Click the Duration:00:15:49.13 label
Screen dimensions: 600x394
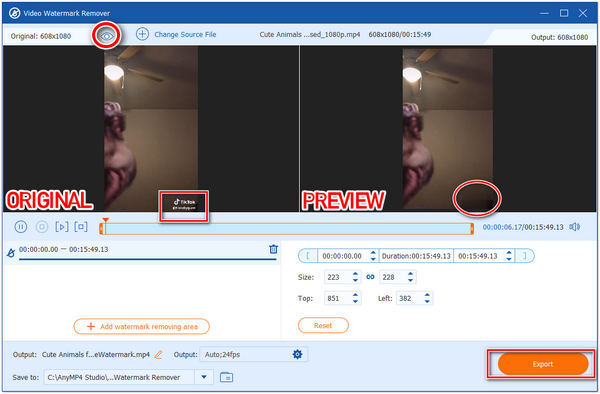416,256
